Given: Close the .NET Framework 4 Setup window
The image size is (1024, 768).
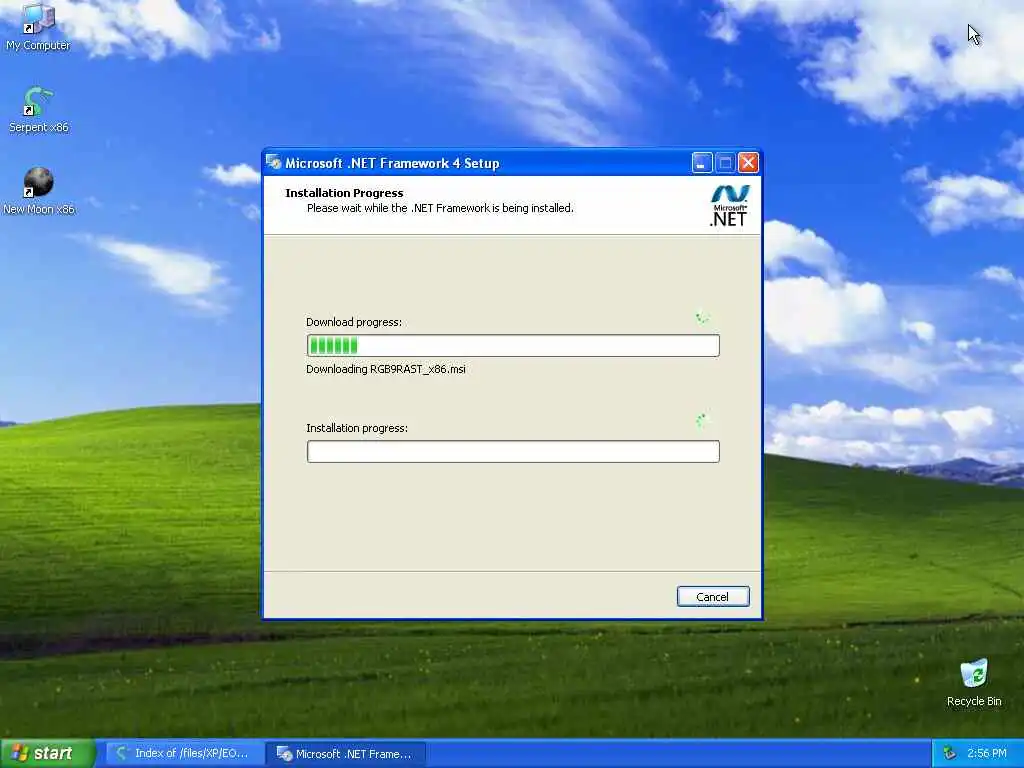Looking at the screenshot, I should point(748,163).
